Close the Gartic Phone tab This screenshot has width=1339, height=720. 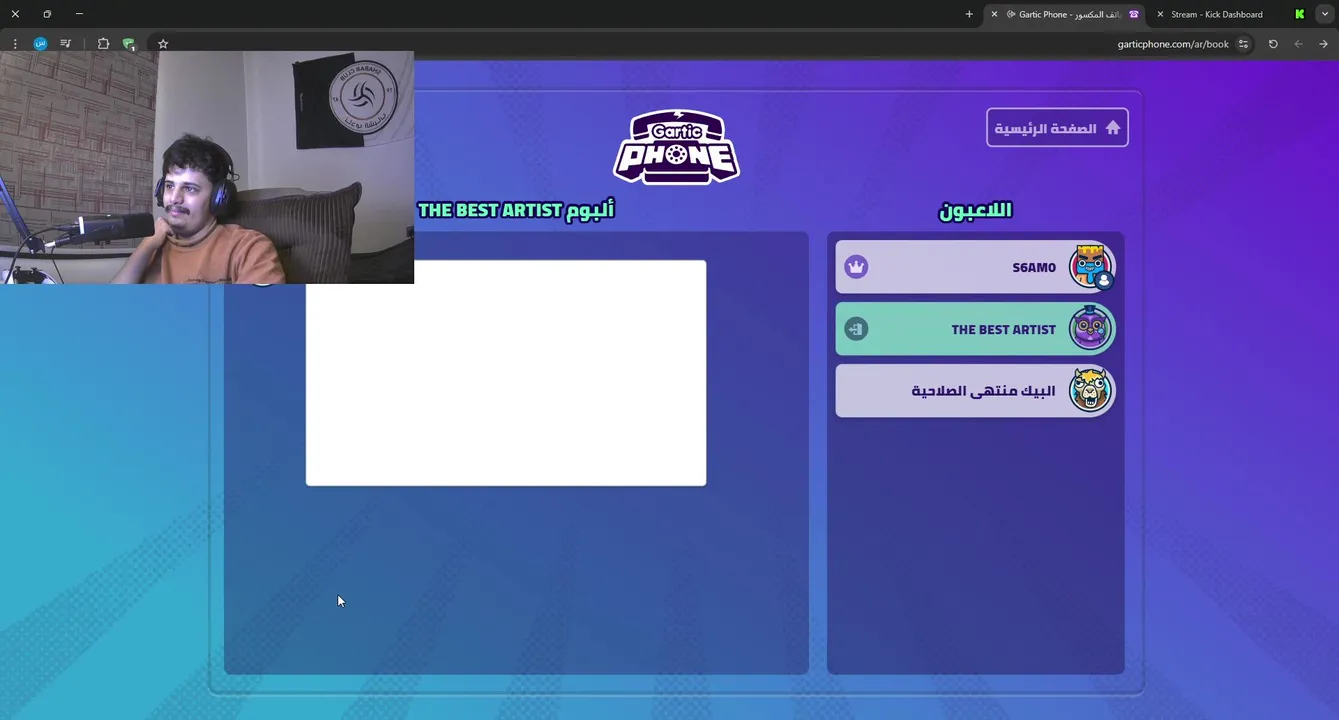click(994, 14)
